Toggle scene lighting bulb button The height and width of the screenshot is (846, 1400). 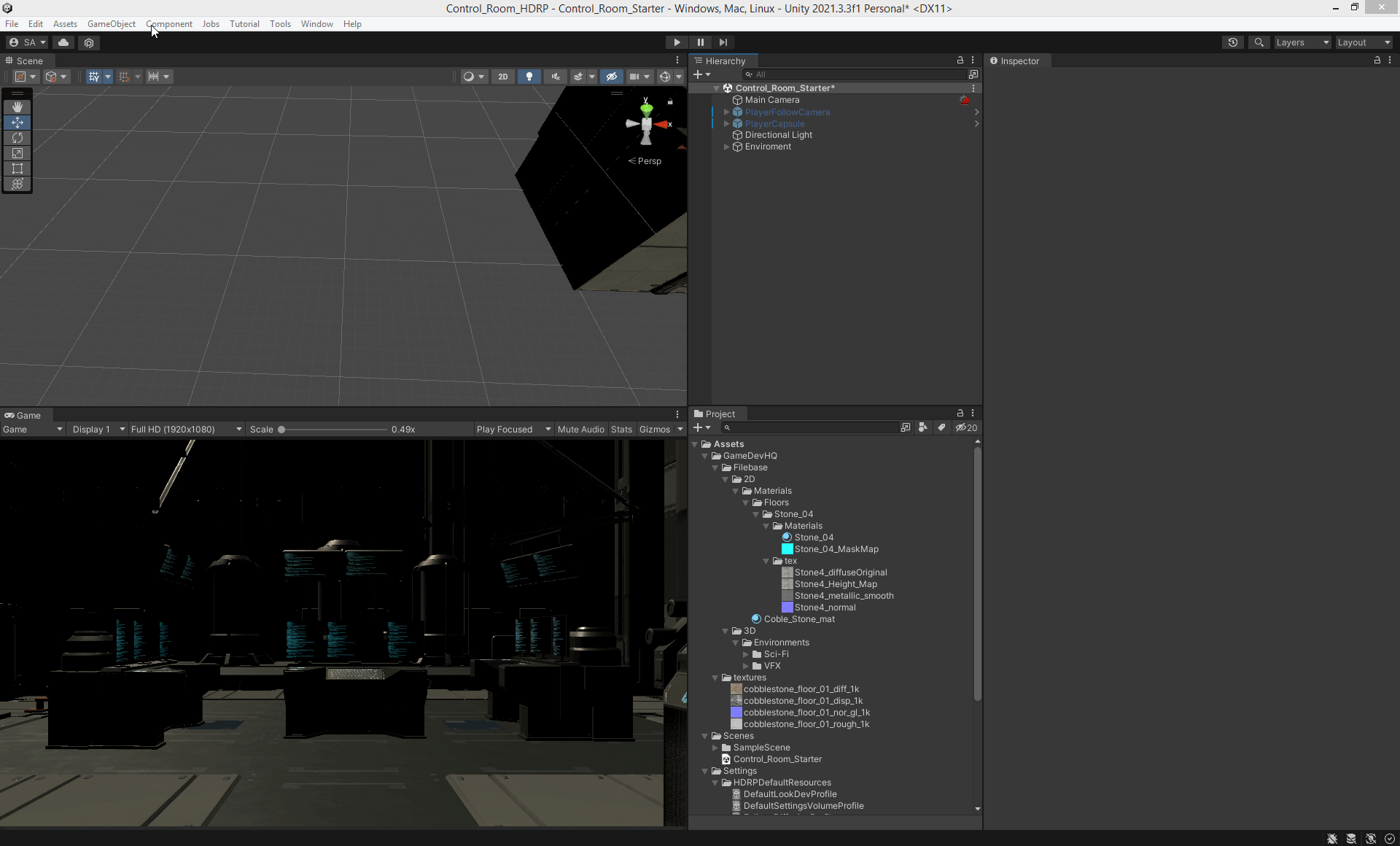coord(529,77)
